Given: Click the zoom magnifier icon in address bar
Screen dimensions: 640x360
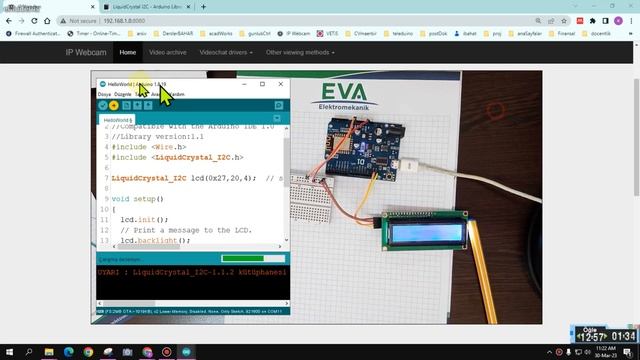Looking at the screenshot, I should coord(538,21).
